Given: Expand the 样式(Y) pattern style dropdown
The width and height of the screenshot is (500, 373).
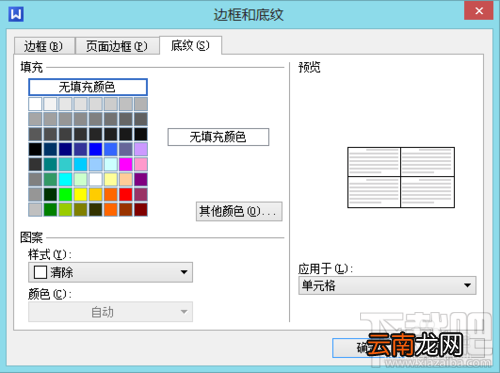Looking at the screenshot, I should tap(110, 272).
